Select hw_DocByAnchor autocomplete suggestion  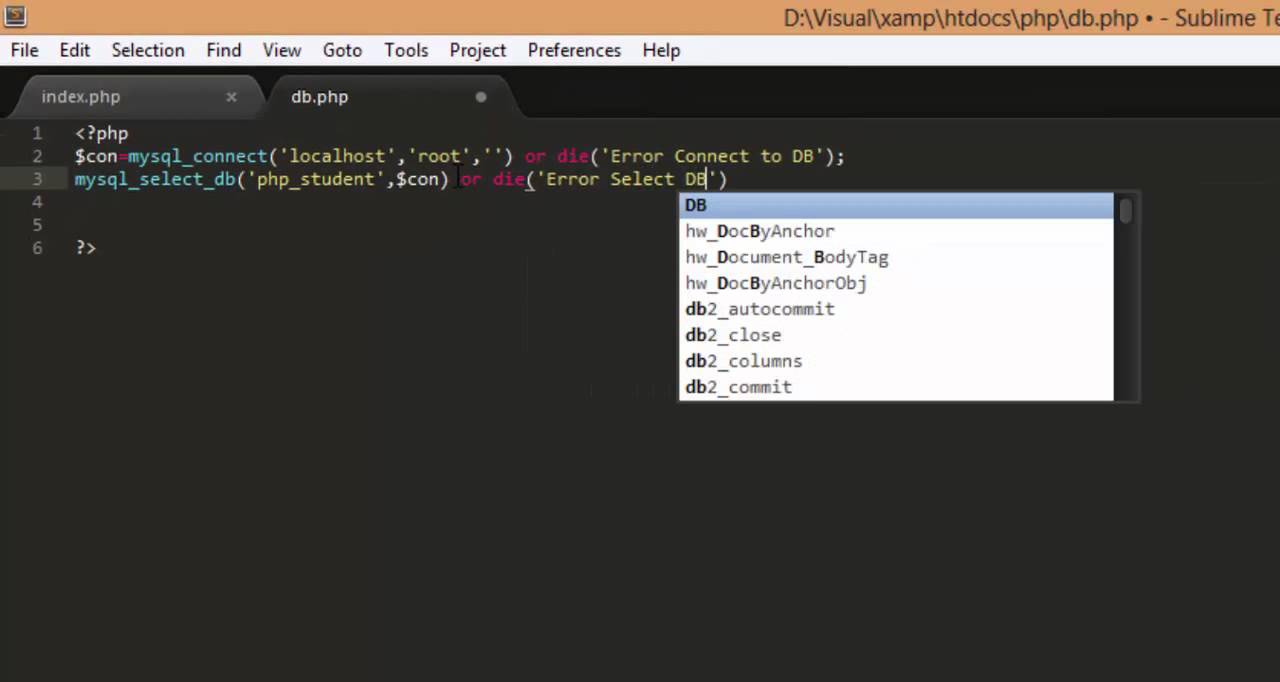(896, 231)
